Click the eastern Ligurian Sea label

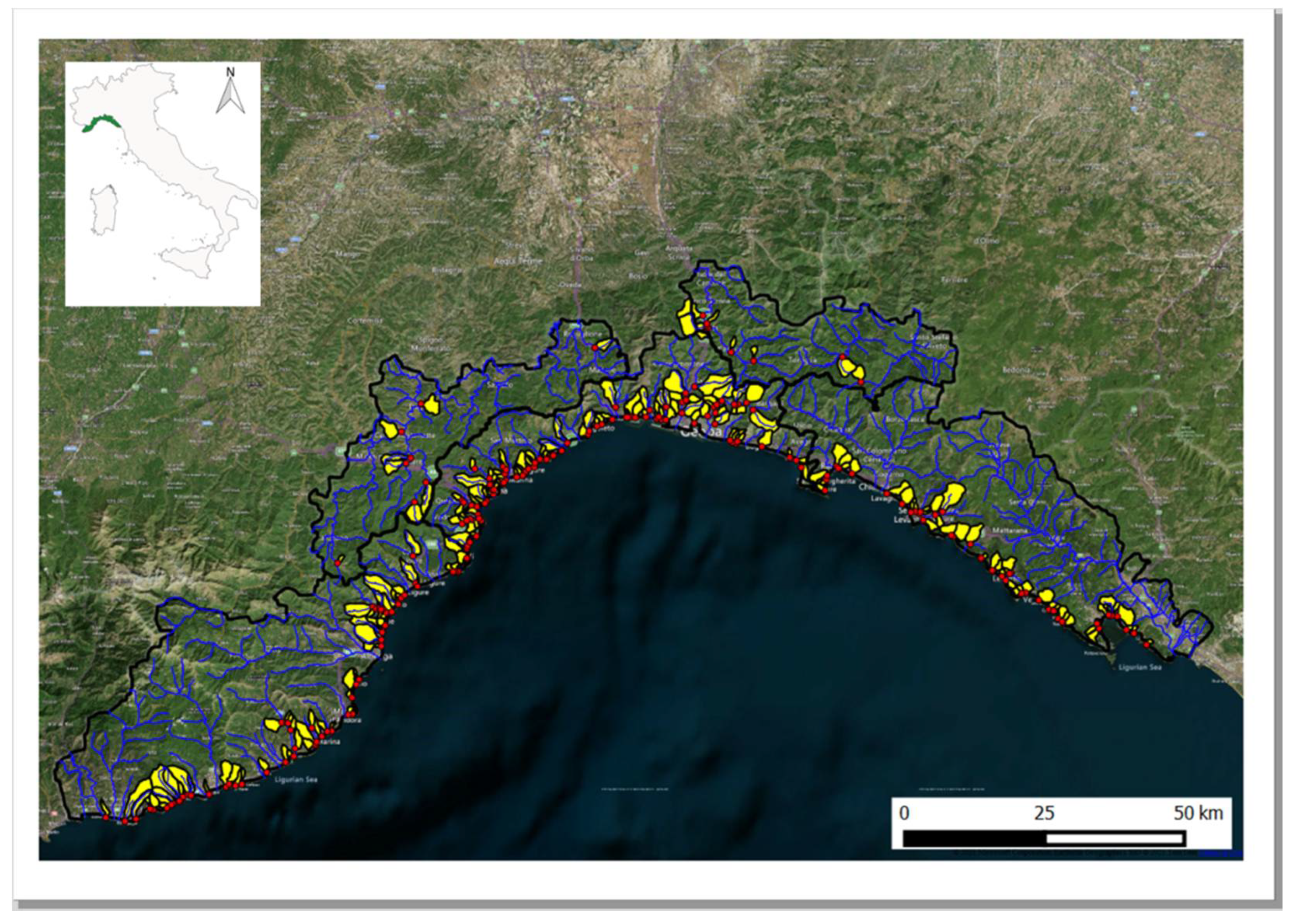1139,667
